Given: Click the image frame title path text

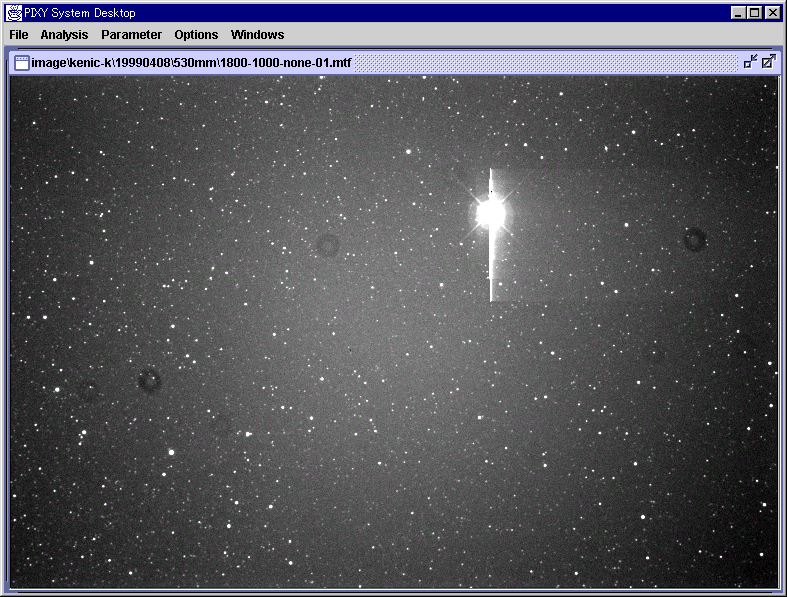Looking at the screenshot, I should (191, 63).
